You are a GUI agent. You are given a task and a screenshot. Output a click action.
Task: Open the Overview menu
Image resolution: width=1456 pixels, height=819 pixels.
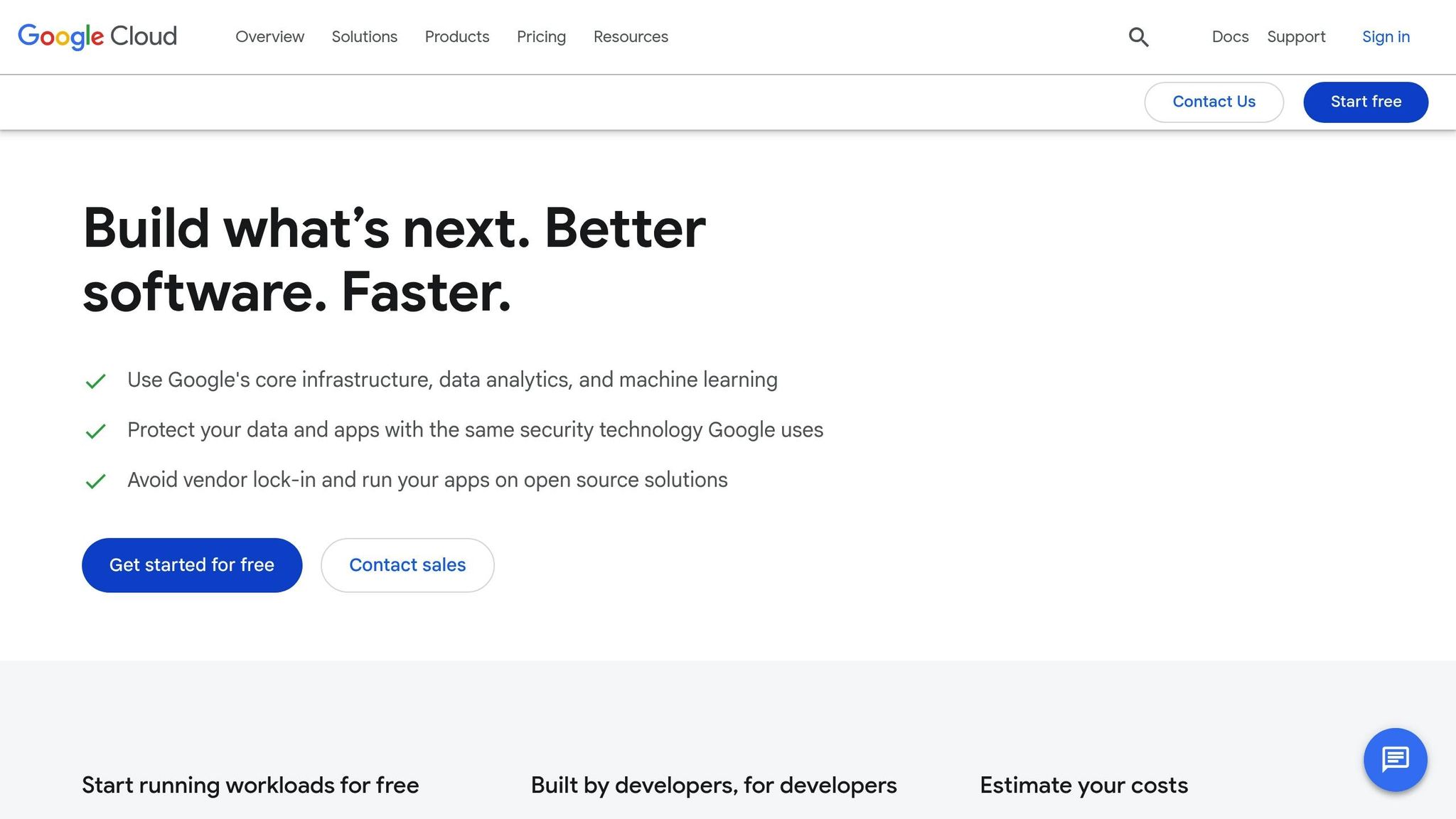pyautogui.click(x=269, y=37)
